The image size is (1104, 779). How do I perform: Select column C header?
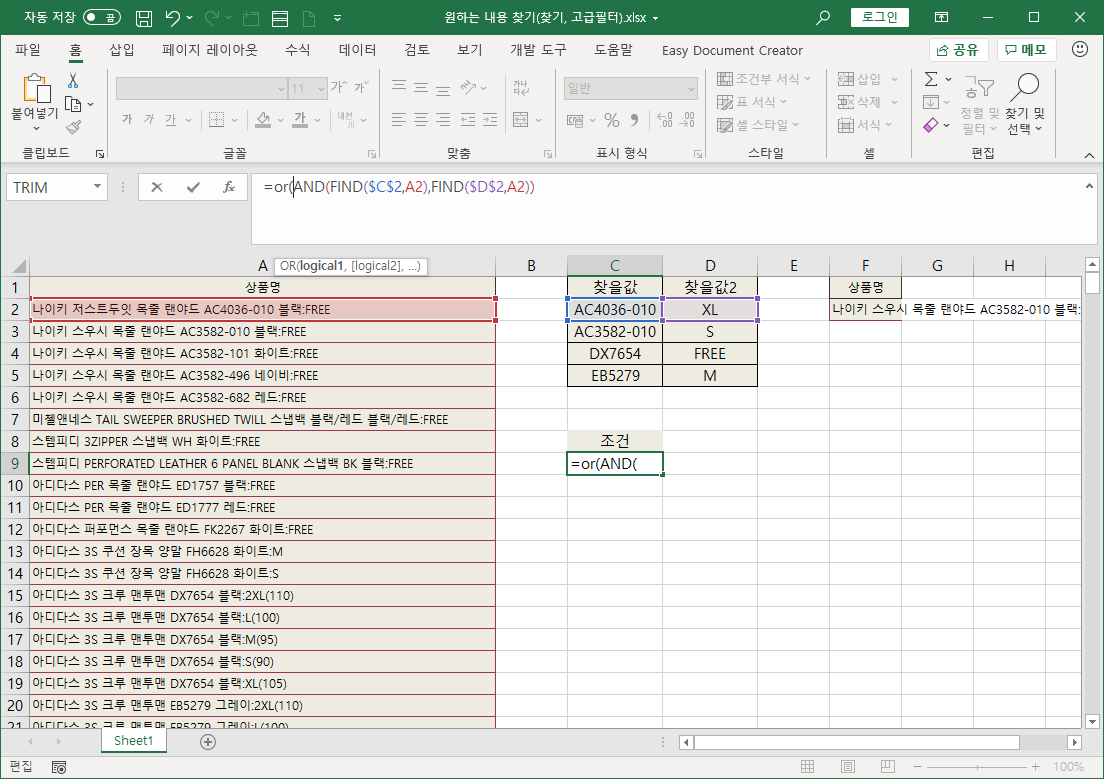click(x=615, y=266)
